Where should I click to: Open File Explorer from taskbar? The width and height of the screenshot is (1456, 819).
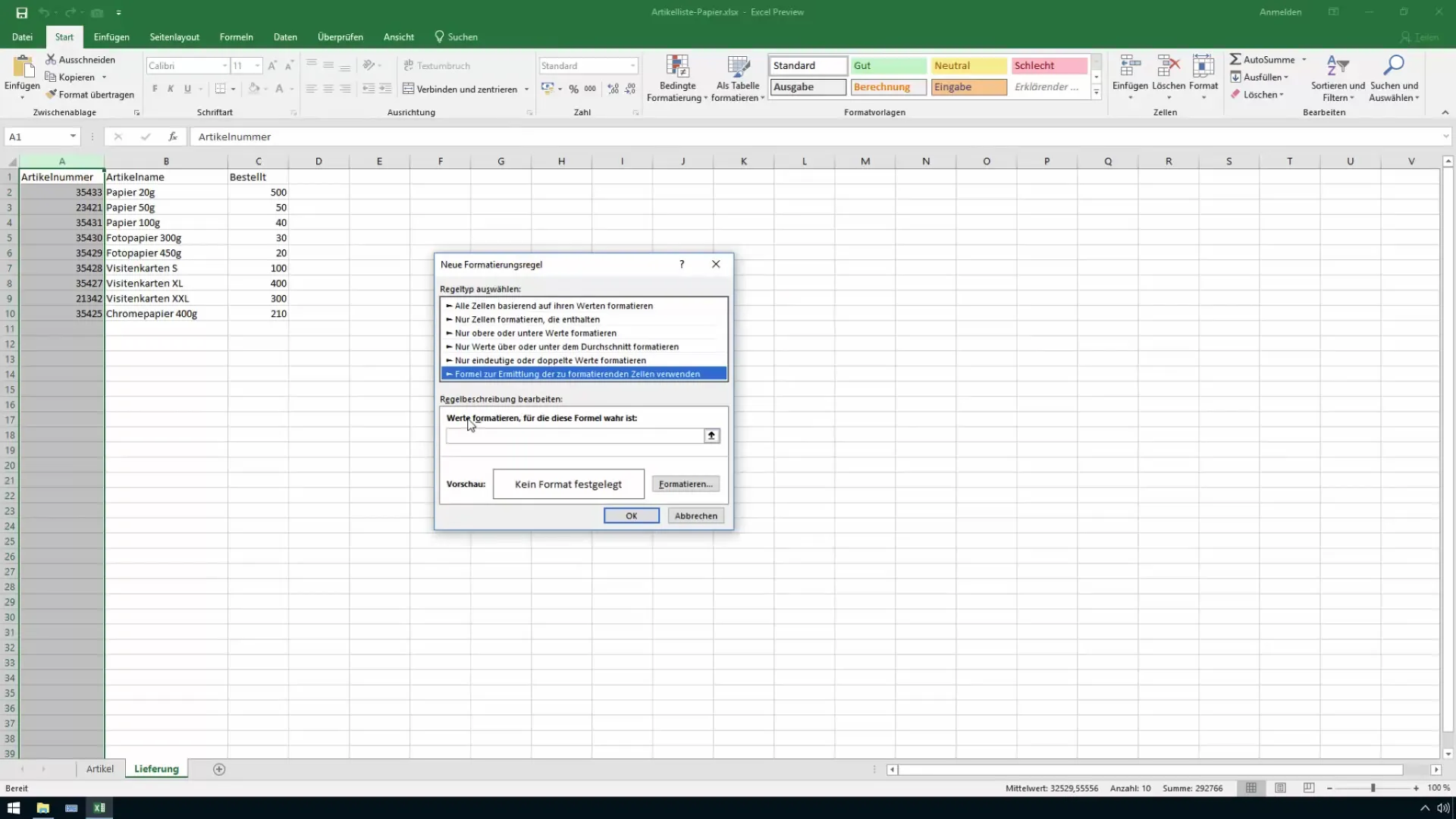(x=42, y=808)
